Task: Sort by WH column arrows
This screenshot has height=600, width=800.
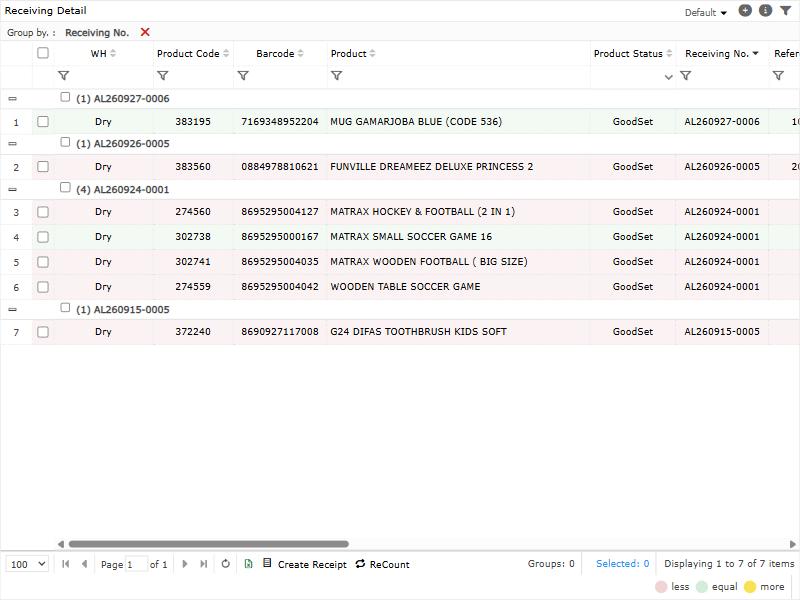Action: point(113,53)
